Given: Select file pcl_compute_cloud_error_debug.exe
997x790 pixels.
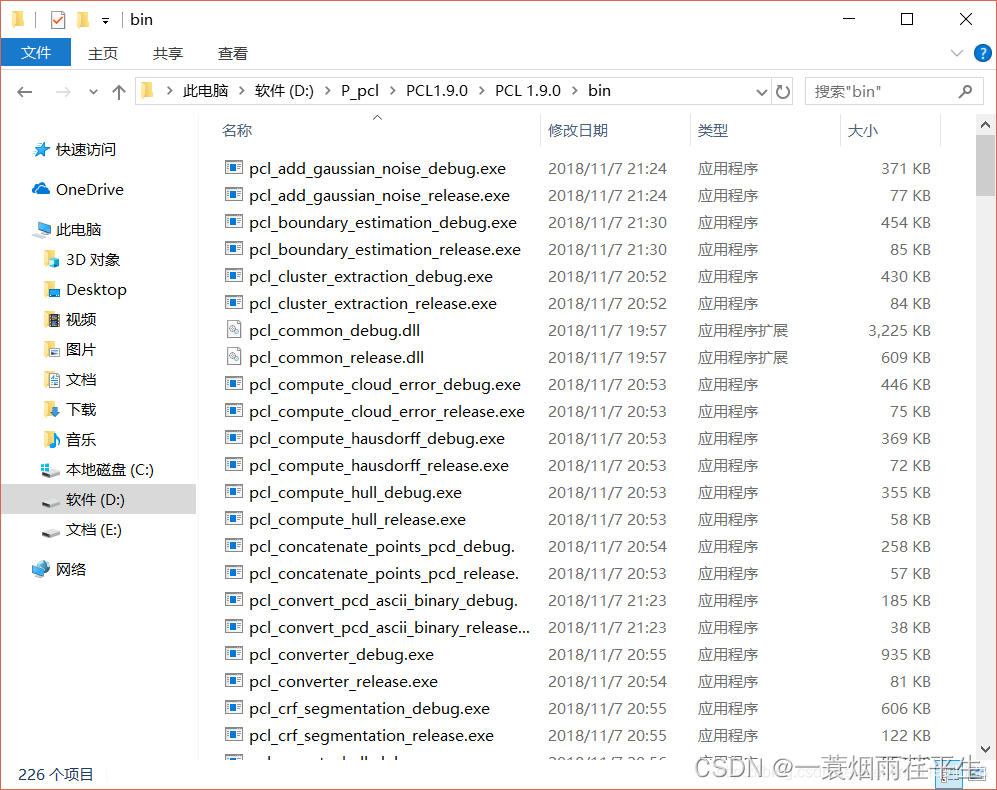Looking at the screenshot, I should [385, 385].
